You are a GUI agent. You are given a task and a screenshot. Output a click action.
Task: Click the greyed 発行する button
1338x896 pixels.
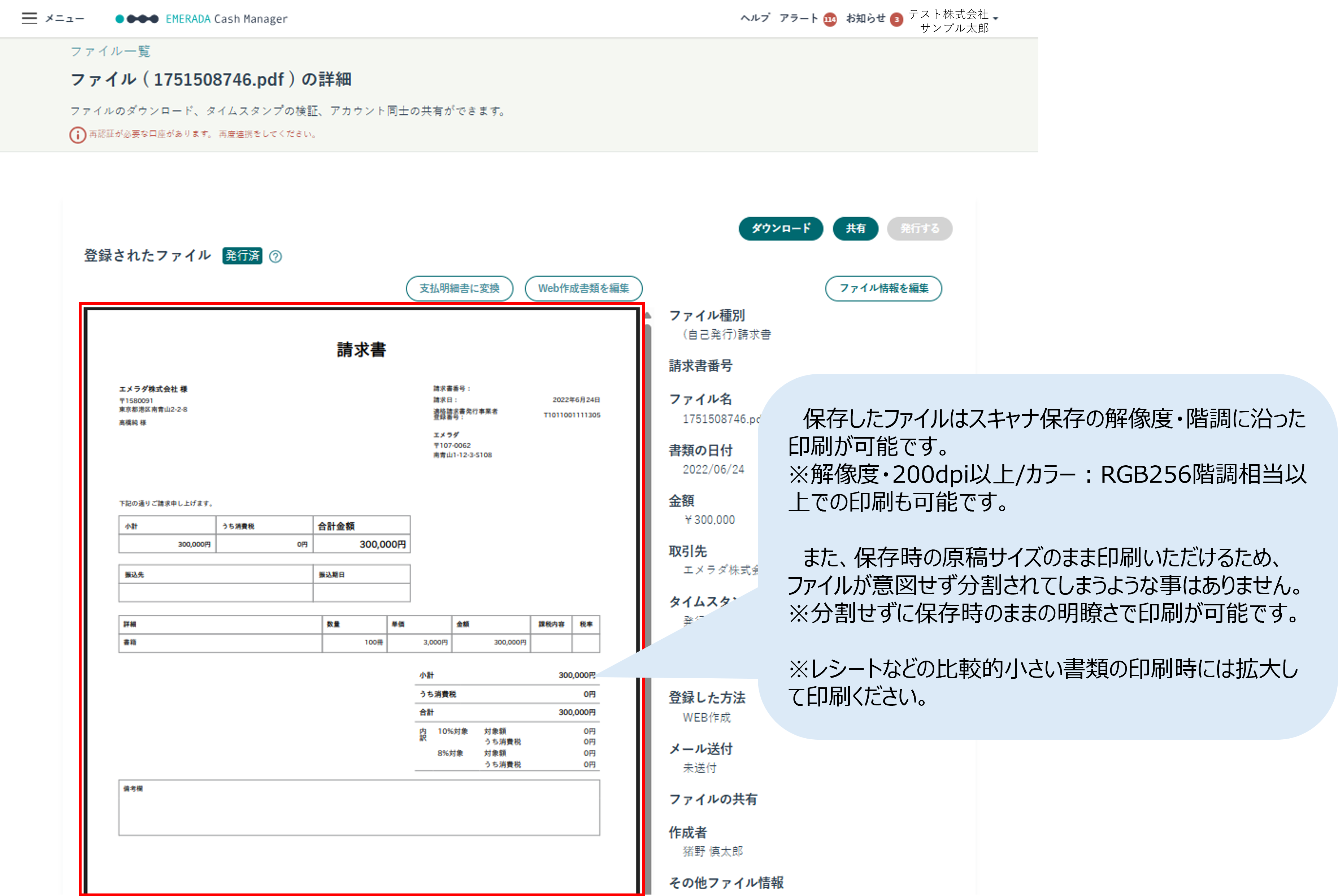point(919,229)
